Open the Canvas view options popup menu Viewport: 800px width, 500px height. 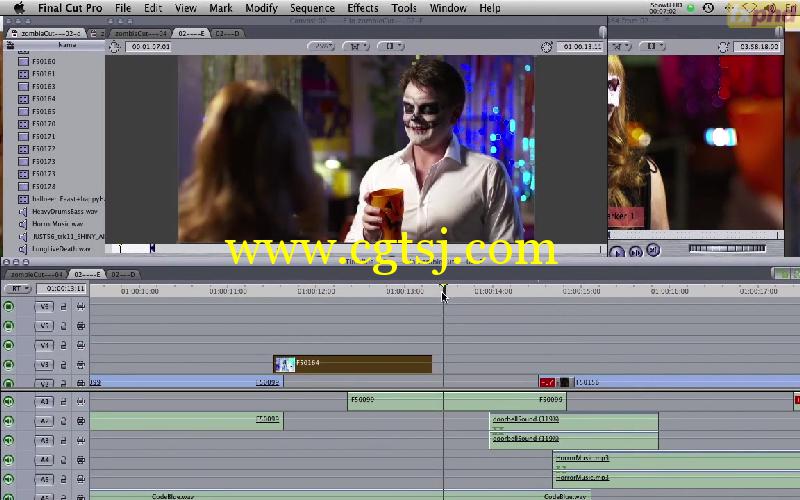391,46
